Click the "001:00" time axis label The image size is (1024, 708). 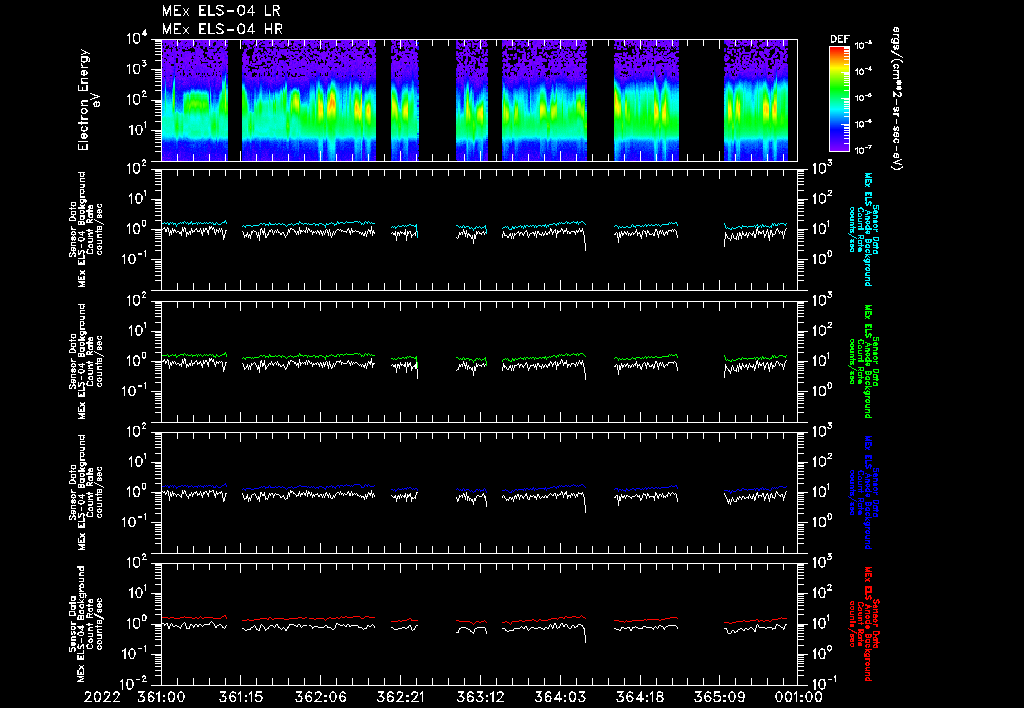799,698
